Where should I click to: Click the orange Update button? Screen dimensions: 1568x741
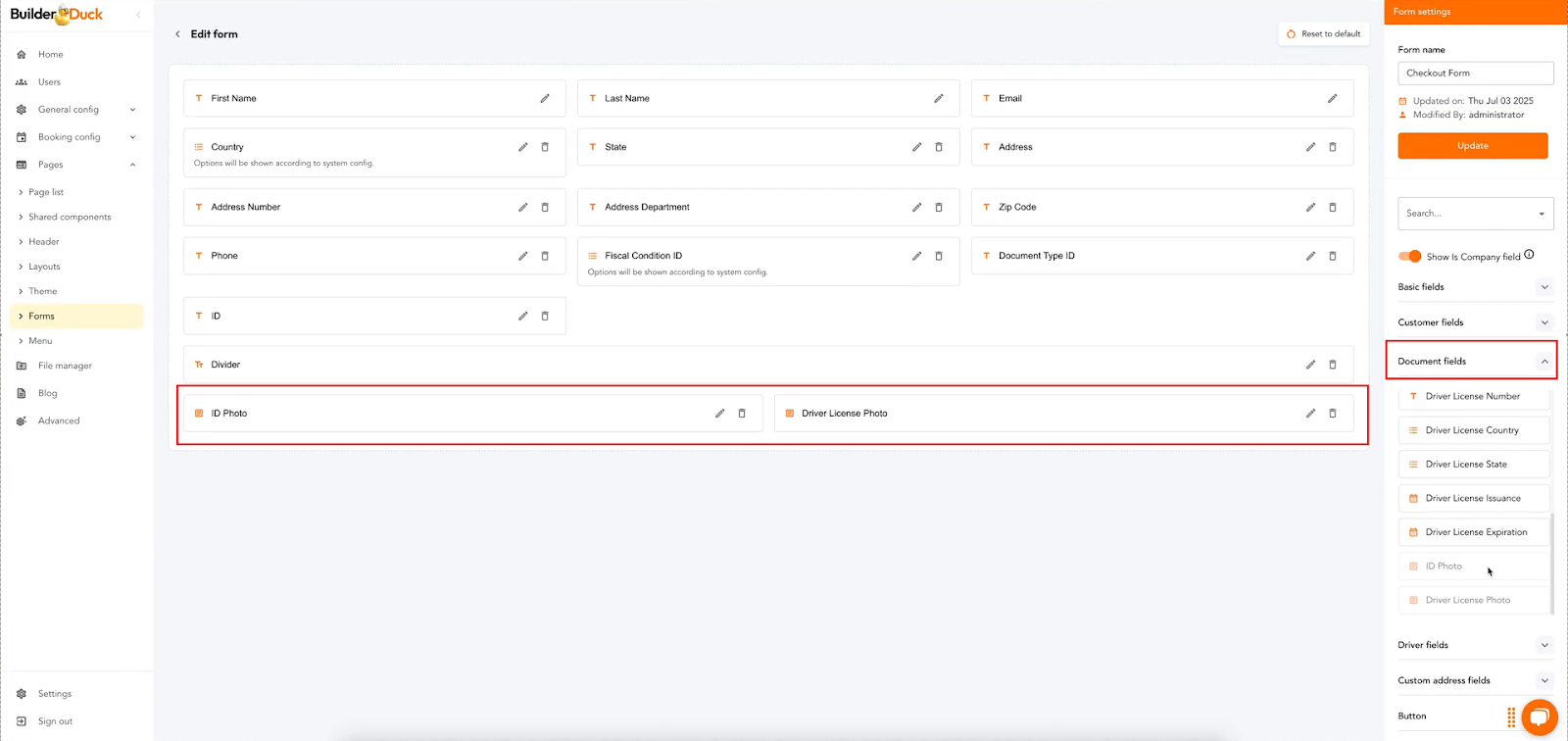click(x=1472, y=146)
